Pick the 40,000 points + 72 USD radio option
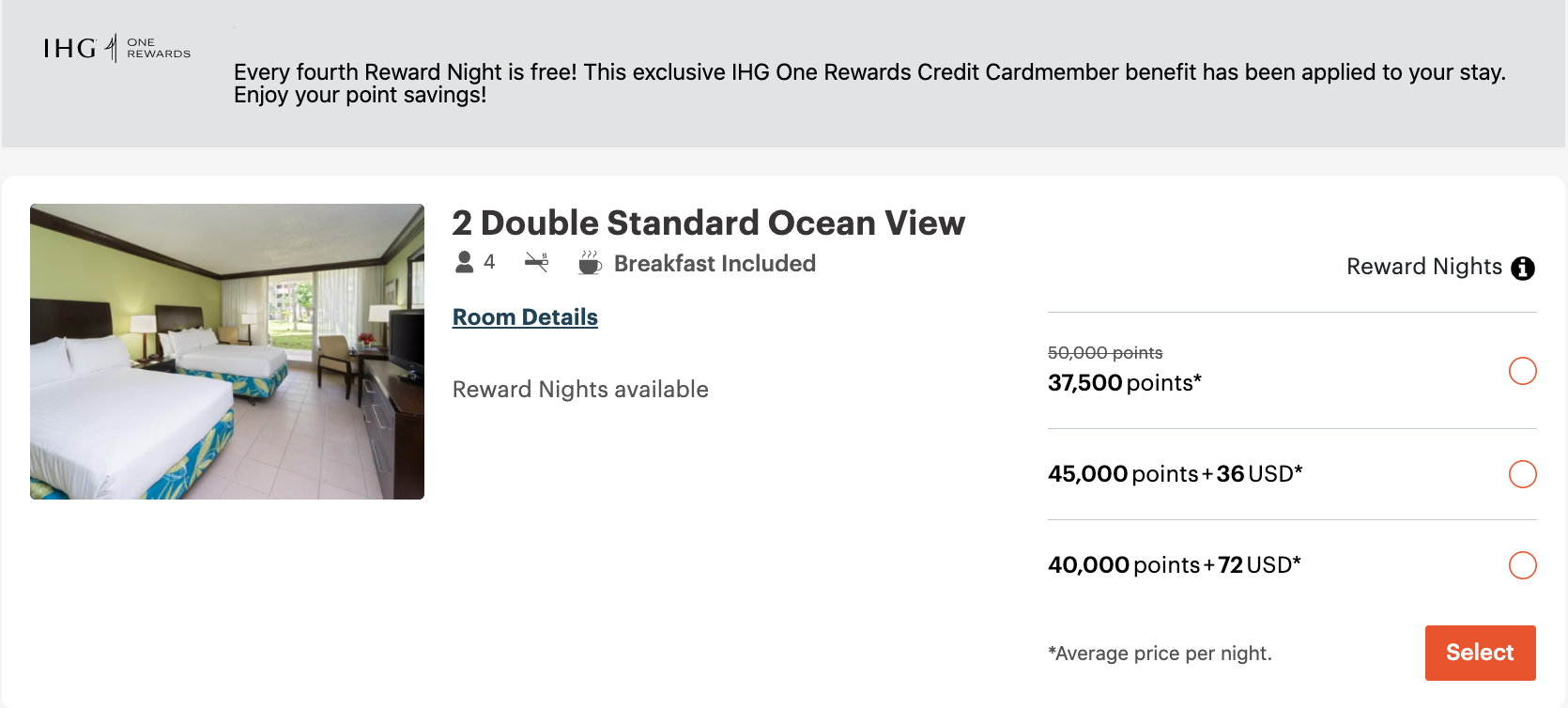The width and height of the screenshot is (1568, 708). click(1522, 565)
